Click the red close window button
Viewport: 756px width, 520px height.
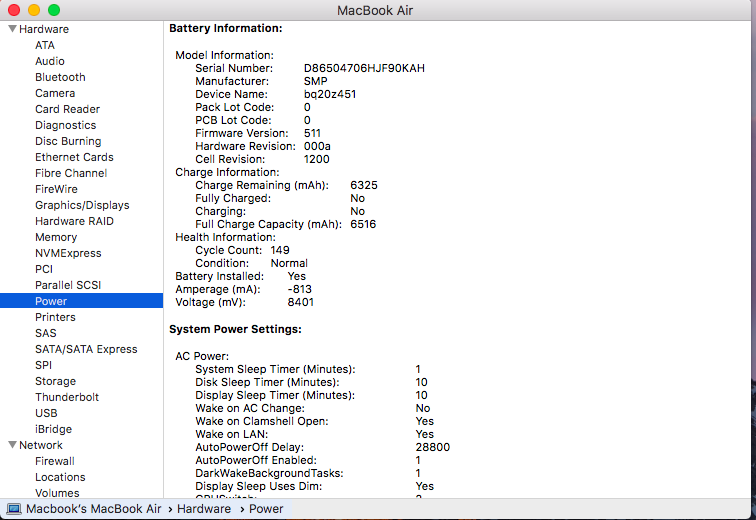13,10
